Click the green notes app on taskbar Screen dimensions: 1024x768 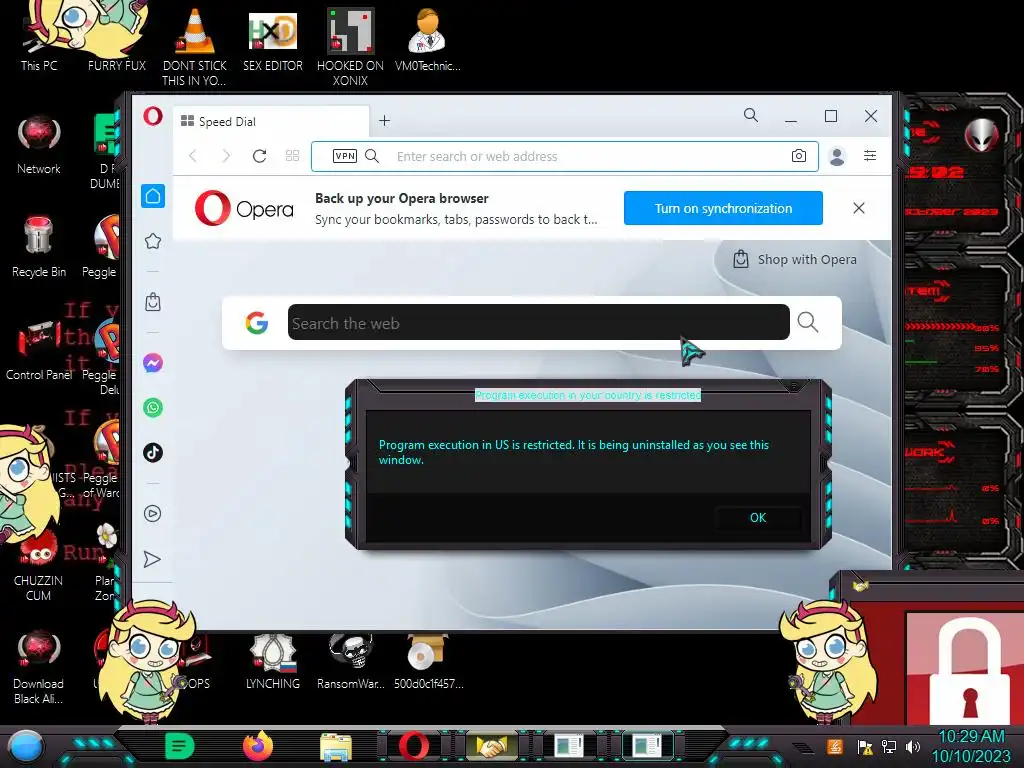(x=180, y=746)
